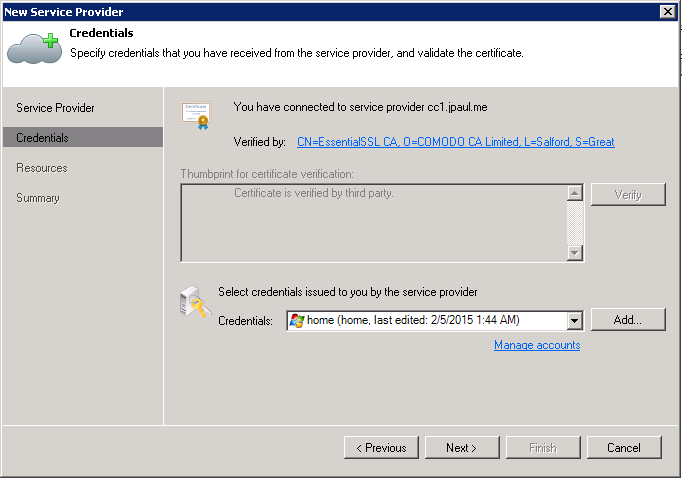Click 'Thumbprint for certificate verification:' label
682x479 pixels.
(267, 174)
